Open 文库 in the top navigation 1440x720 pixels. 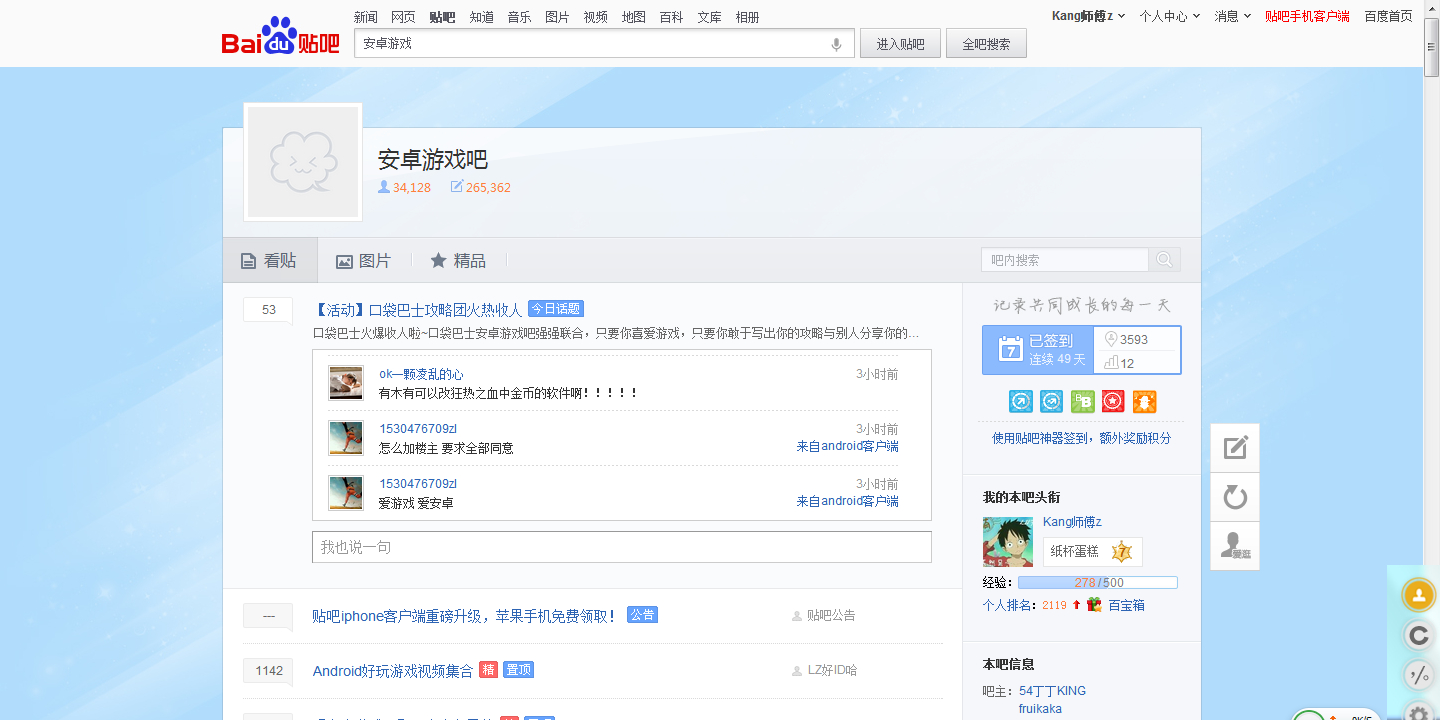coord(710,17)
